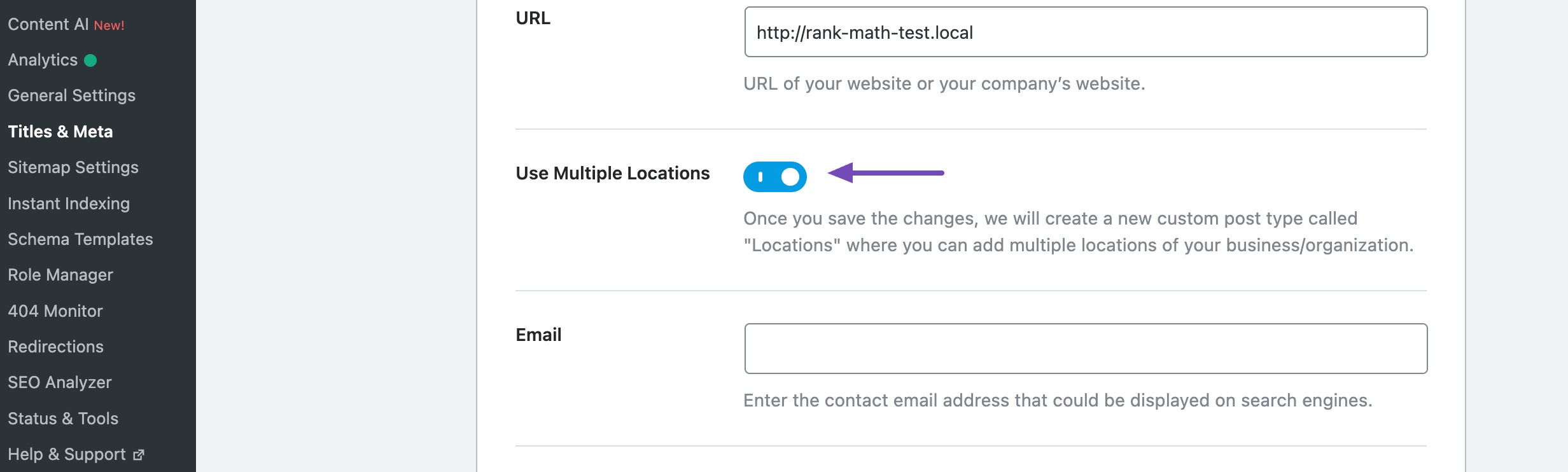This screenshot has width=1568, height=472.
Task: Click the URL input field
Action: point(1085,32)
